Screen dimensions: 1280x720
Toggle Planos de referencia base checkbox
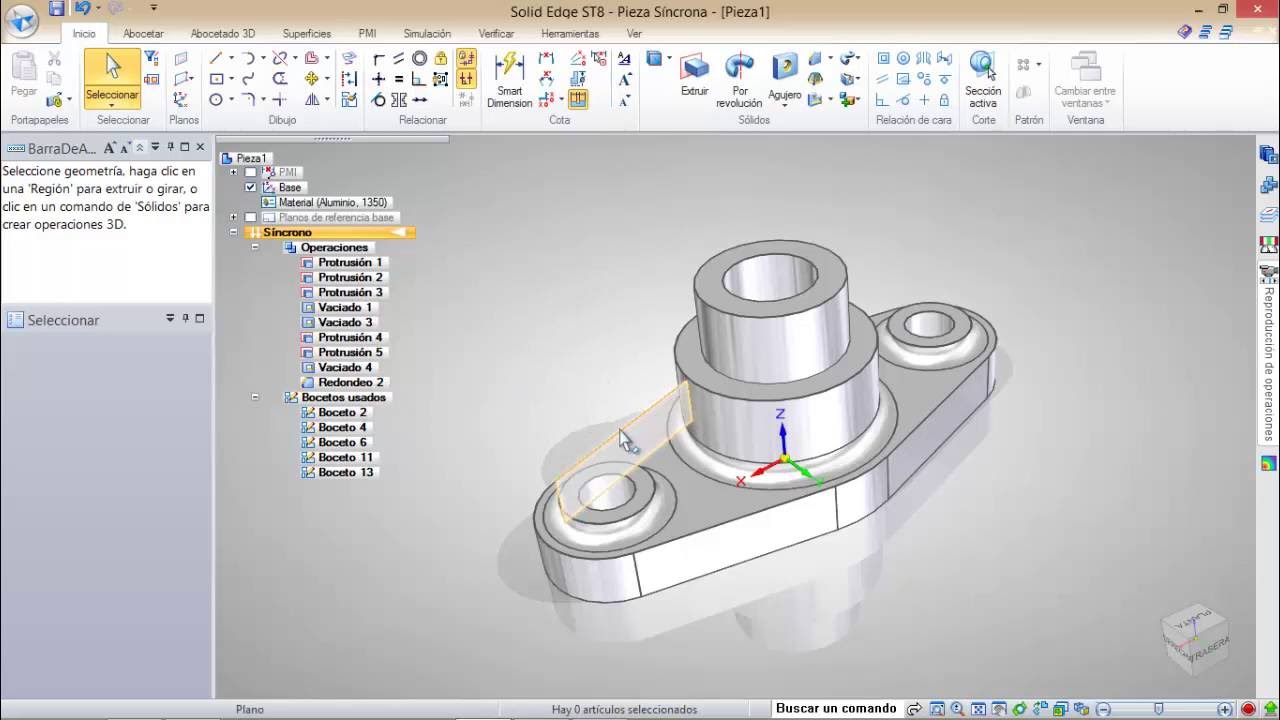[251, 217]
